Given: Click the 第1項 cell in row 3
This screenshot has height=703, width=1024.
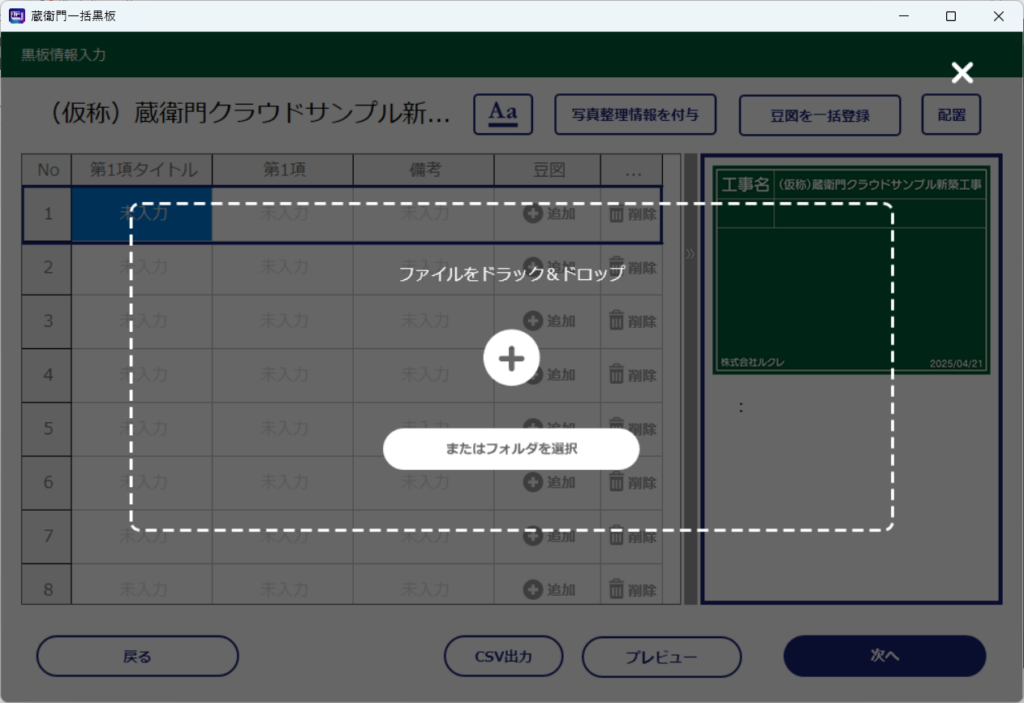Looking at the screenshot, I should click(283, 321).
